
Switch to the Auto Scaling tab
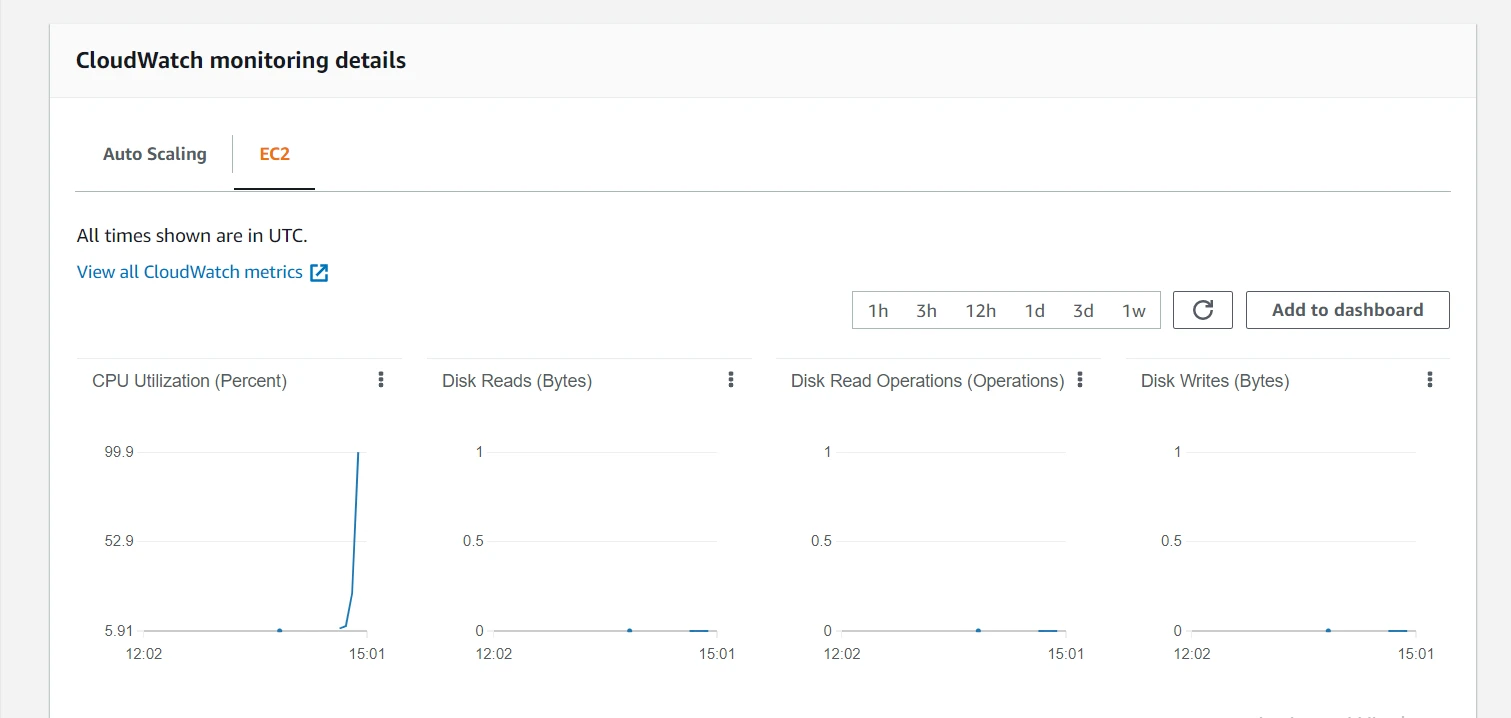tap(154, 153)
